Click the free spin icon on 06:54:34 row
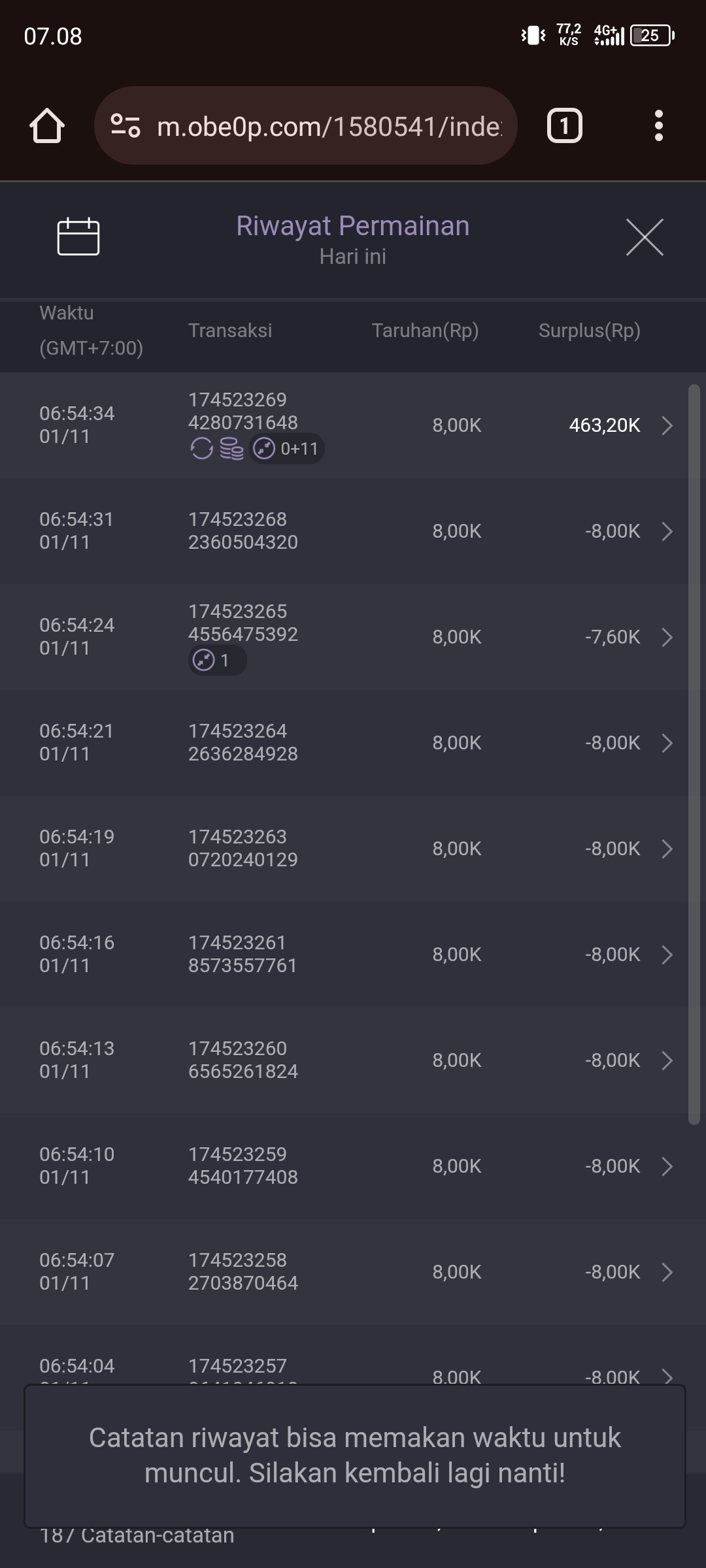The width and height of the screenshot is (706, 1568). point(201,449)
